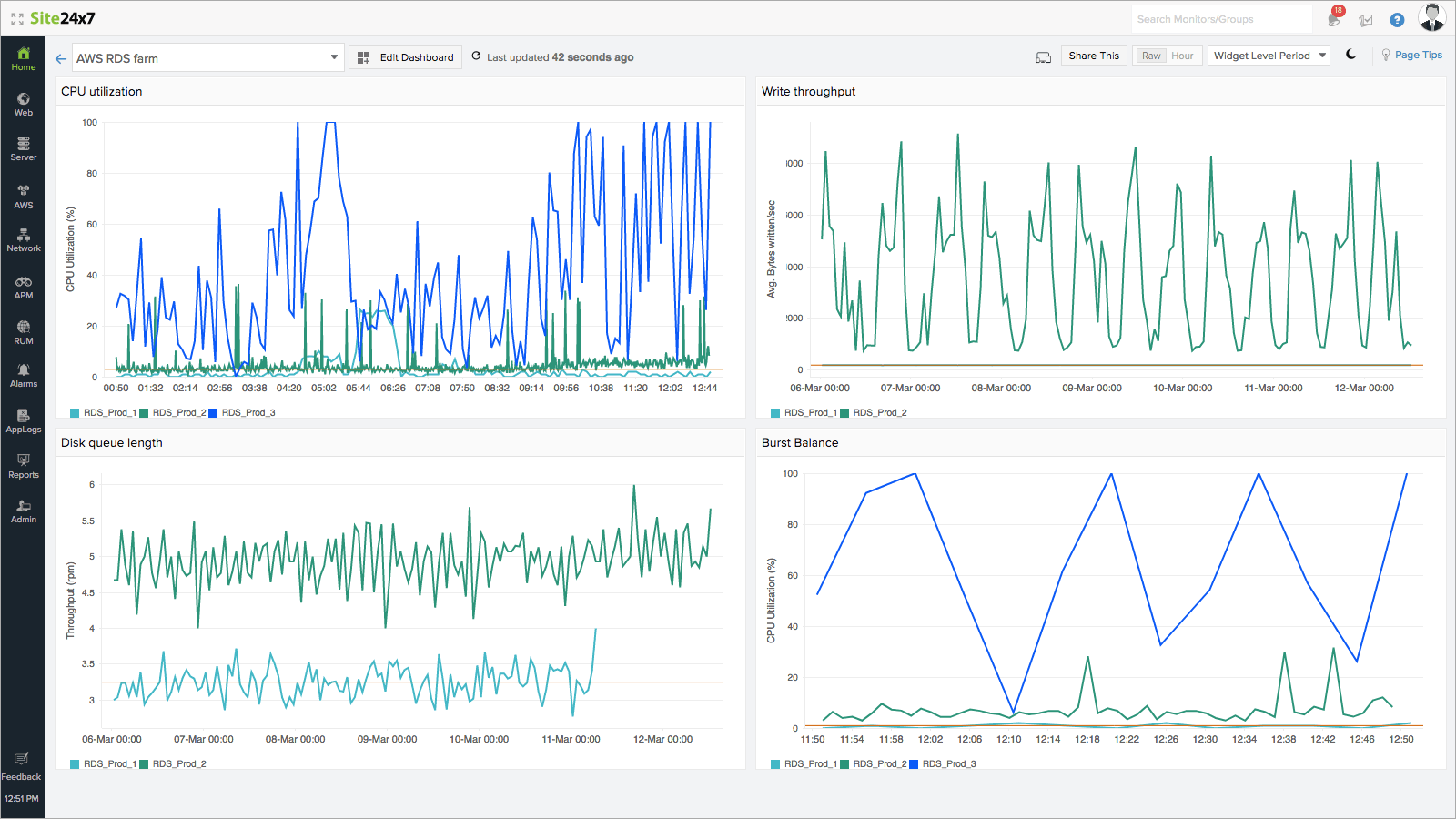The height and width of the screenshot is (819, 1456).
Task: Switch to the Network section
Action: (x=23, y=241)
